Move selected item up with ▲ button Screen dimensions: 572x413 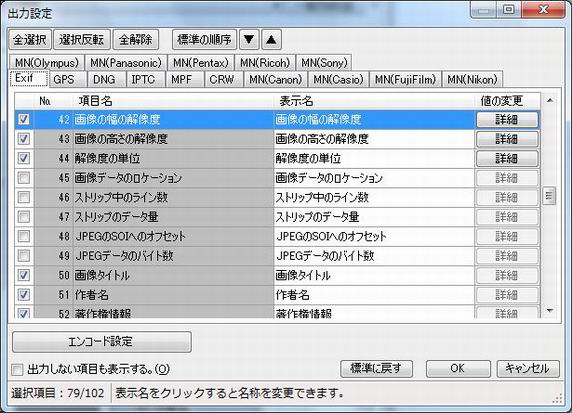(x=271, y=39)
